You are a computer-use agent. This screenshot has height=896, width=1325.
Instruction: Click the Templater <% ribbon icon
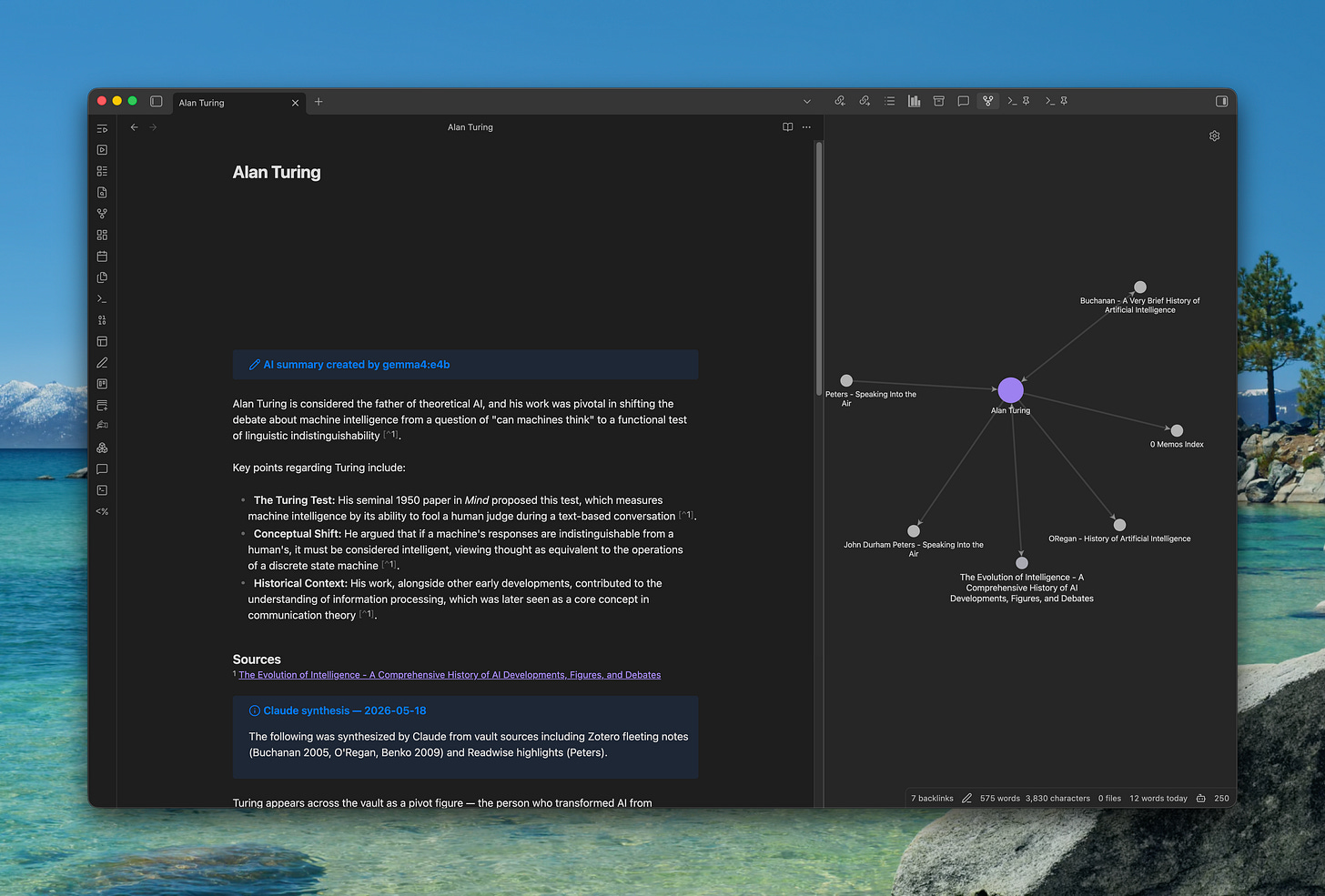pos(102,511)
